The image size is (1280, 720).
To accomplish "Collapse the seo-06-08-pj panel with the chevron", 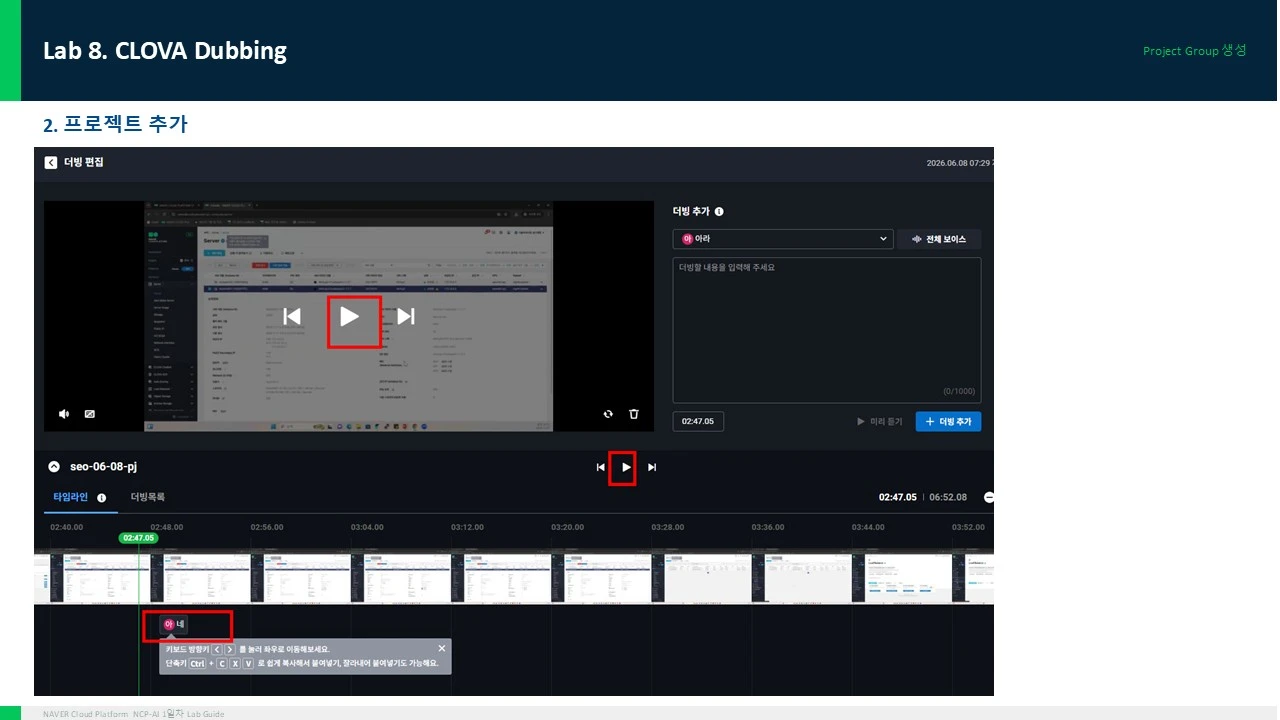I will tap(54, 467).
